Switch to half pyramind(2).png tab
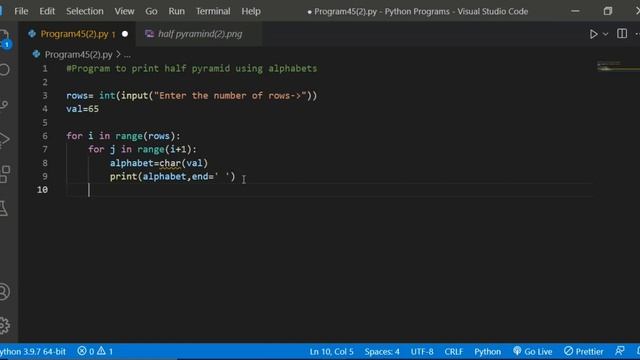The height and width of the screenshot is (360, 640). 200,34
